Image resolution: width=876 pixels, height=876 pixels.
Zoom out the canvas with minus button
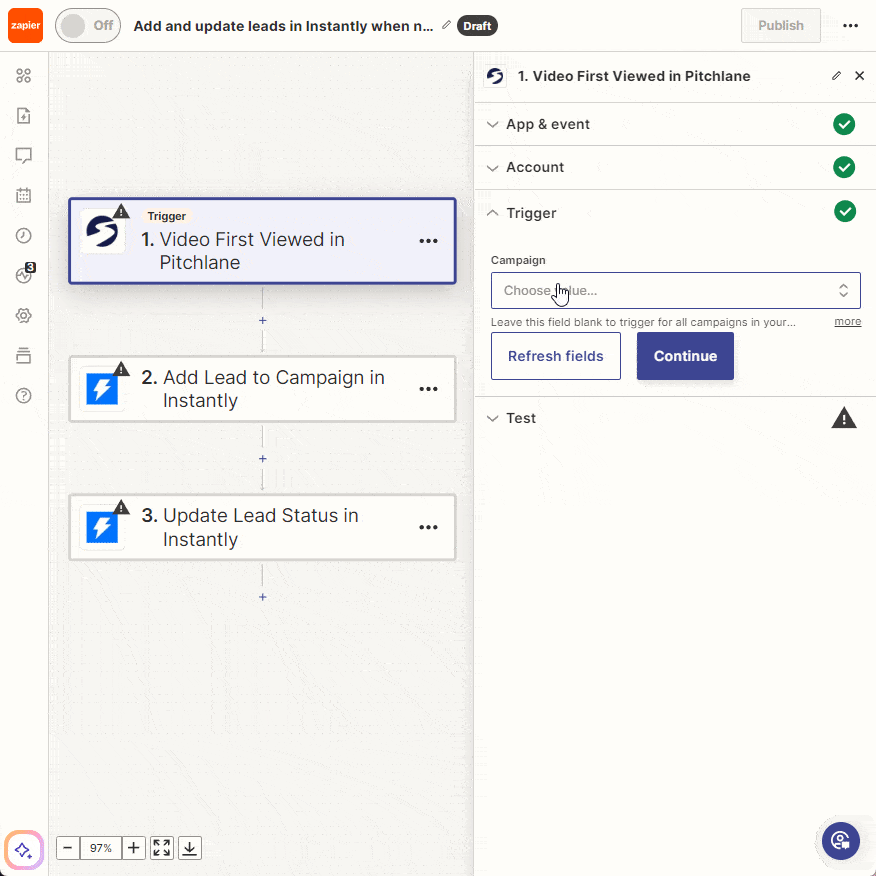pos(68,848)
